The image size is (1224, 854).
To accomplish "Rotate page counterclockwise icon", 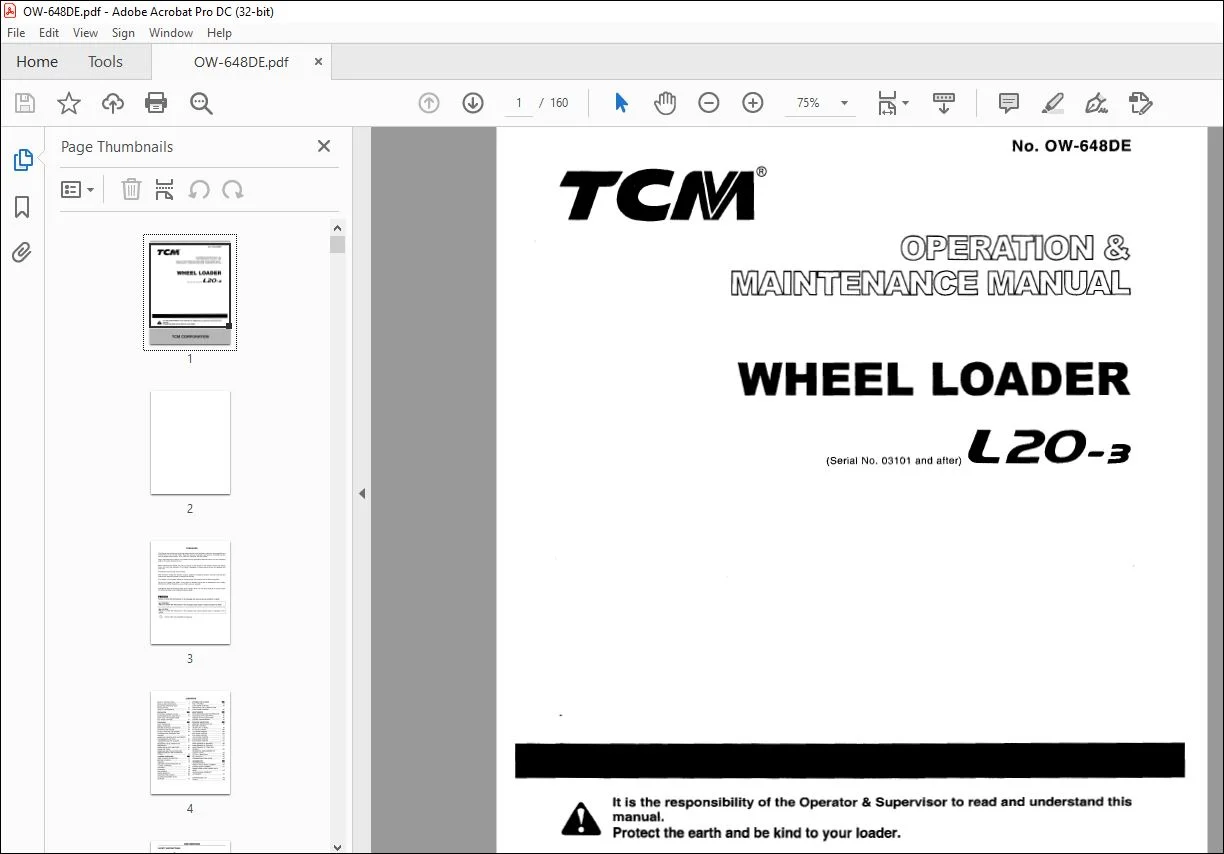I will pyautogui.click(x=199, y=189).
